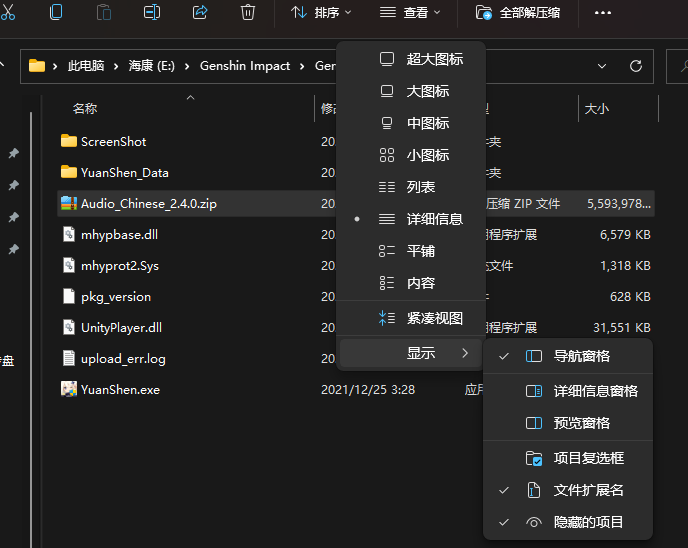Click the 名称 column header

click(85, 108)
